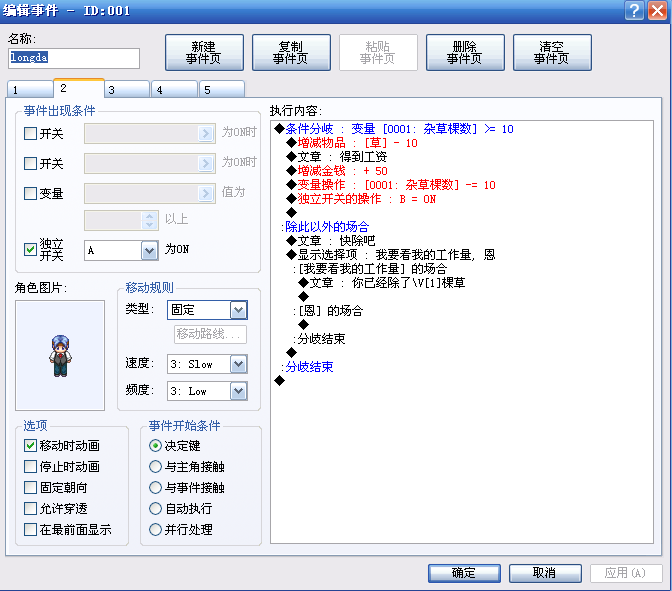Screen dimensions: 672x591
Task: Click first 开关 selector arrow button
Action: pos(206,133)
